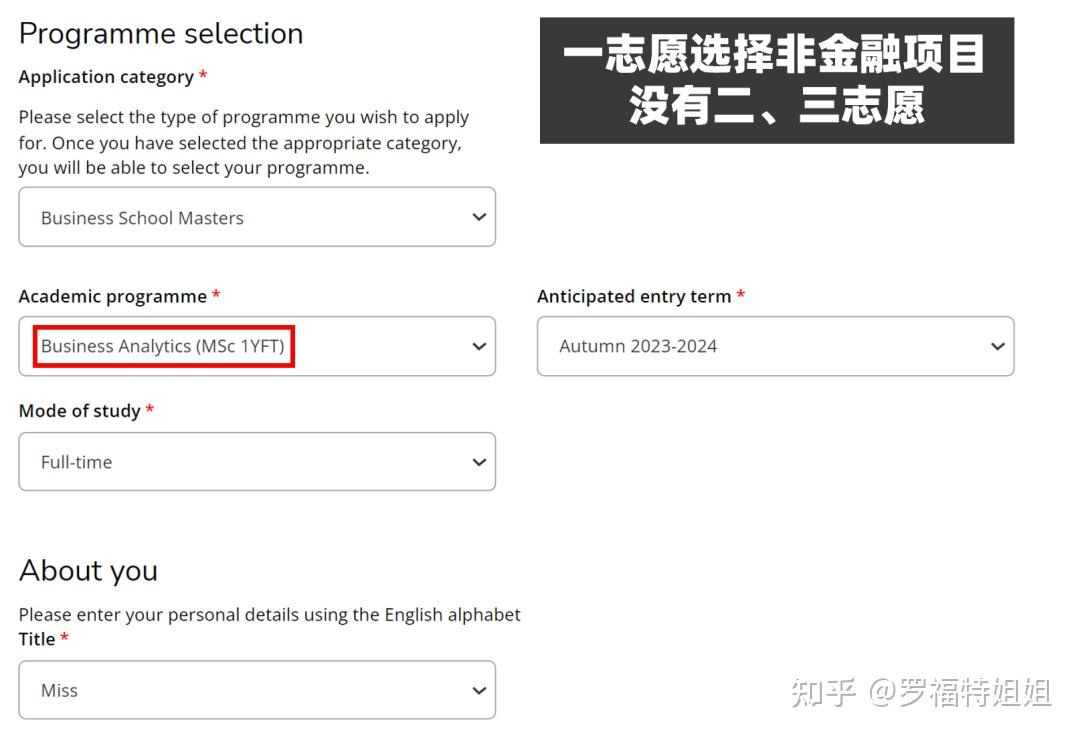Select the Programme selection heading
The width and height of the screenshot is (1080, 737).
click(x=161, y=33)
